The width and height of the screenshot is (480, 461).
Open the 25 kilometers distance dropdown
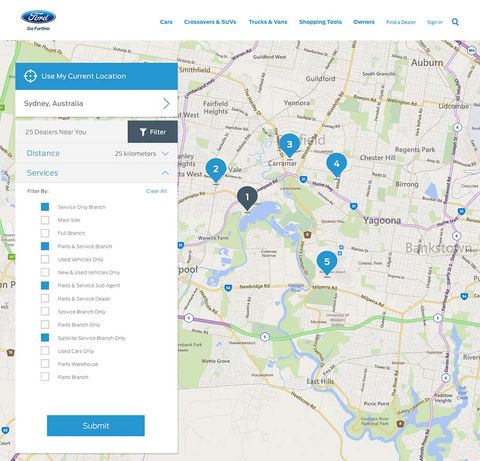coord(142,154)
